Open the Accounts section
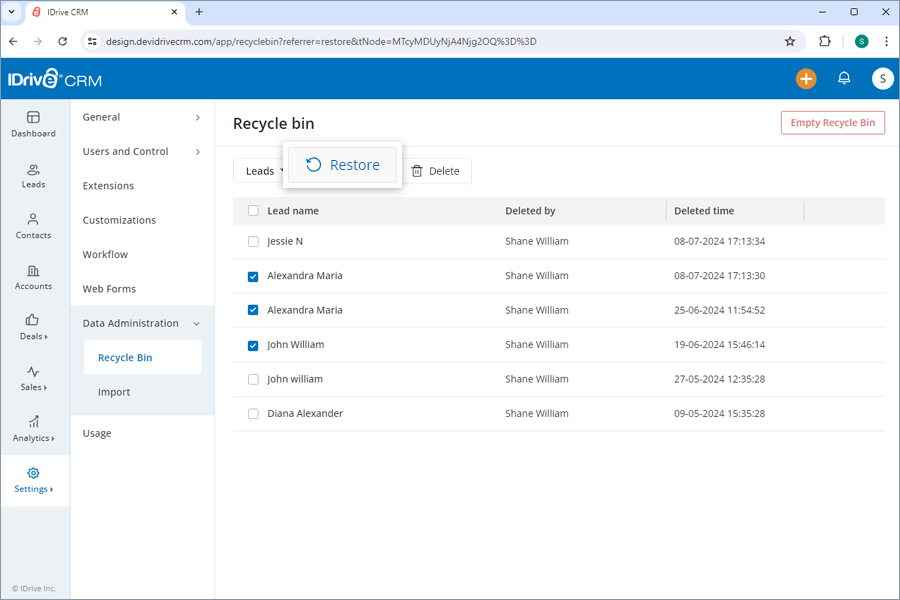This screenshot has width=900, height=600. (x=33, y=278)
